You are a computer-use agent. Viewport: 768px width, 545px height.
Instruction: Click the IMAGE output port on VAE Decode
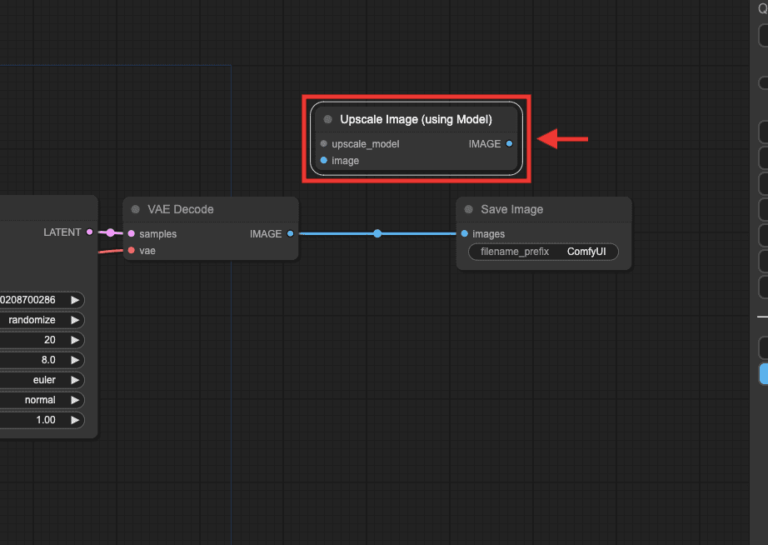click(x=290, y=234)
